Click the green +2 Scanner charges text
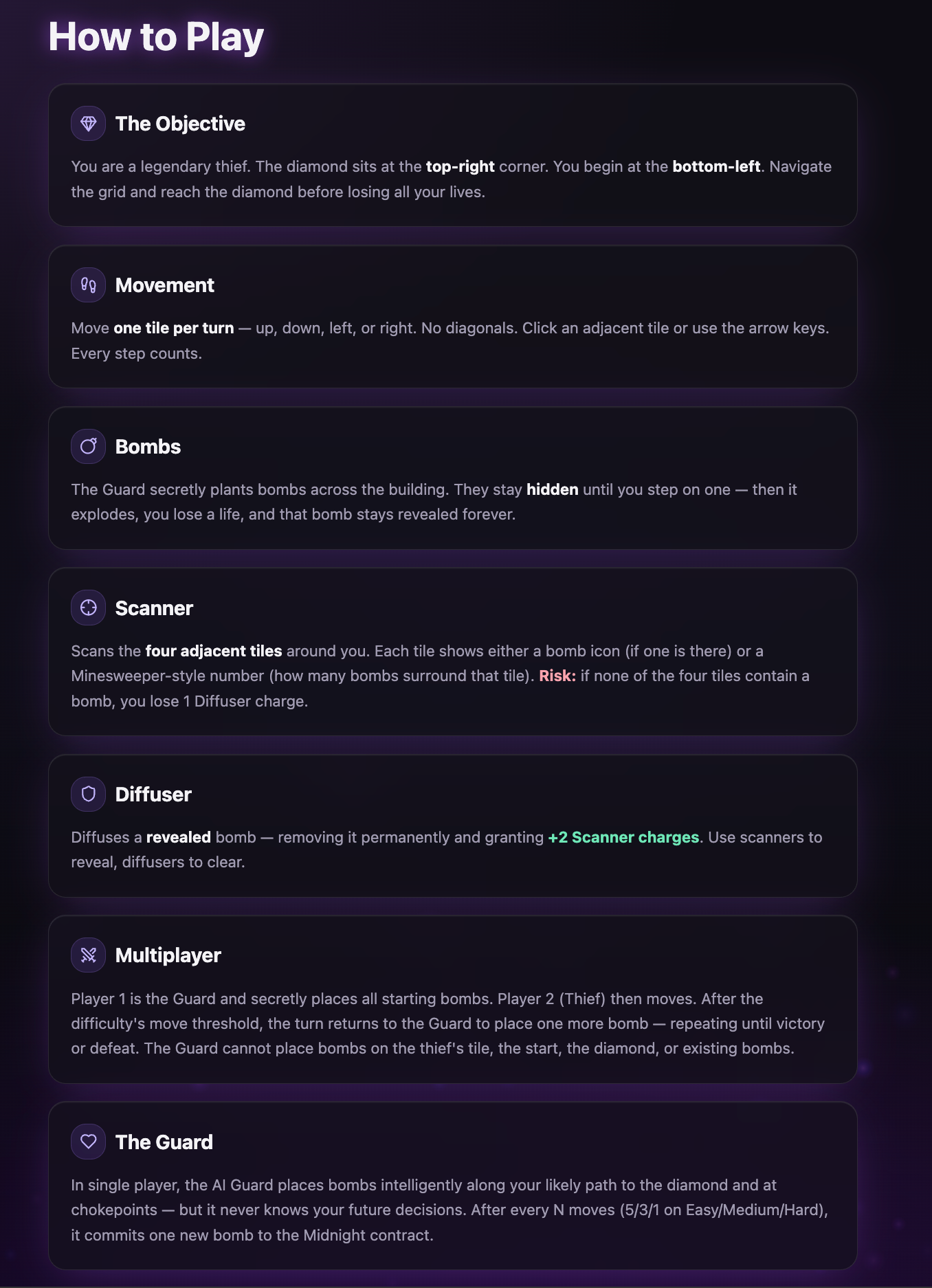The width and height of the screenshot is (932, 1288). (623, 837)
